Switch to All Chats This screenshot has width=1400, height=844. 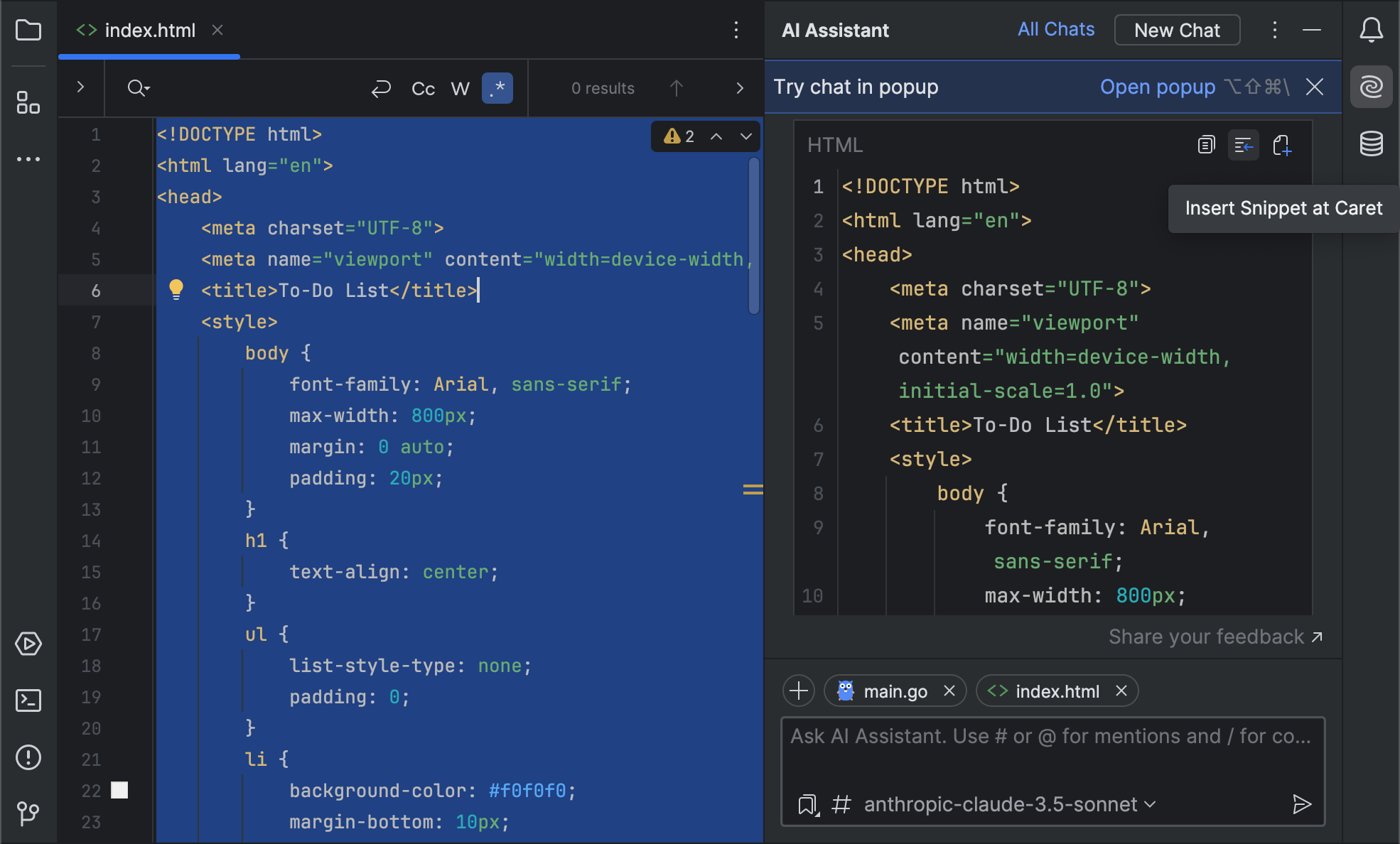(1055, 29)
